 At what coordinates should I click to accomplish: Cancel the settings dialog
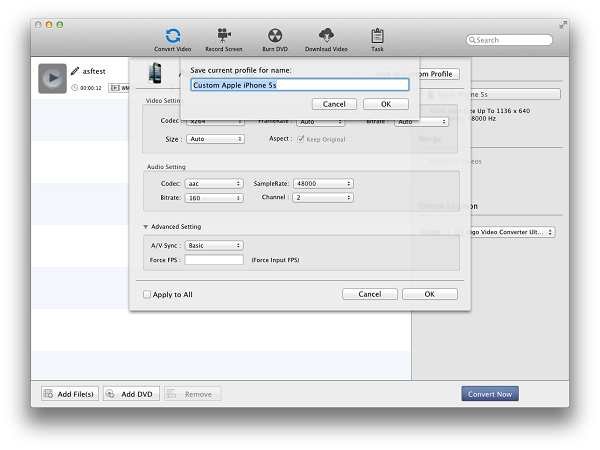[370, 294]
